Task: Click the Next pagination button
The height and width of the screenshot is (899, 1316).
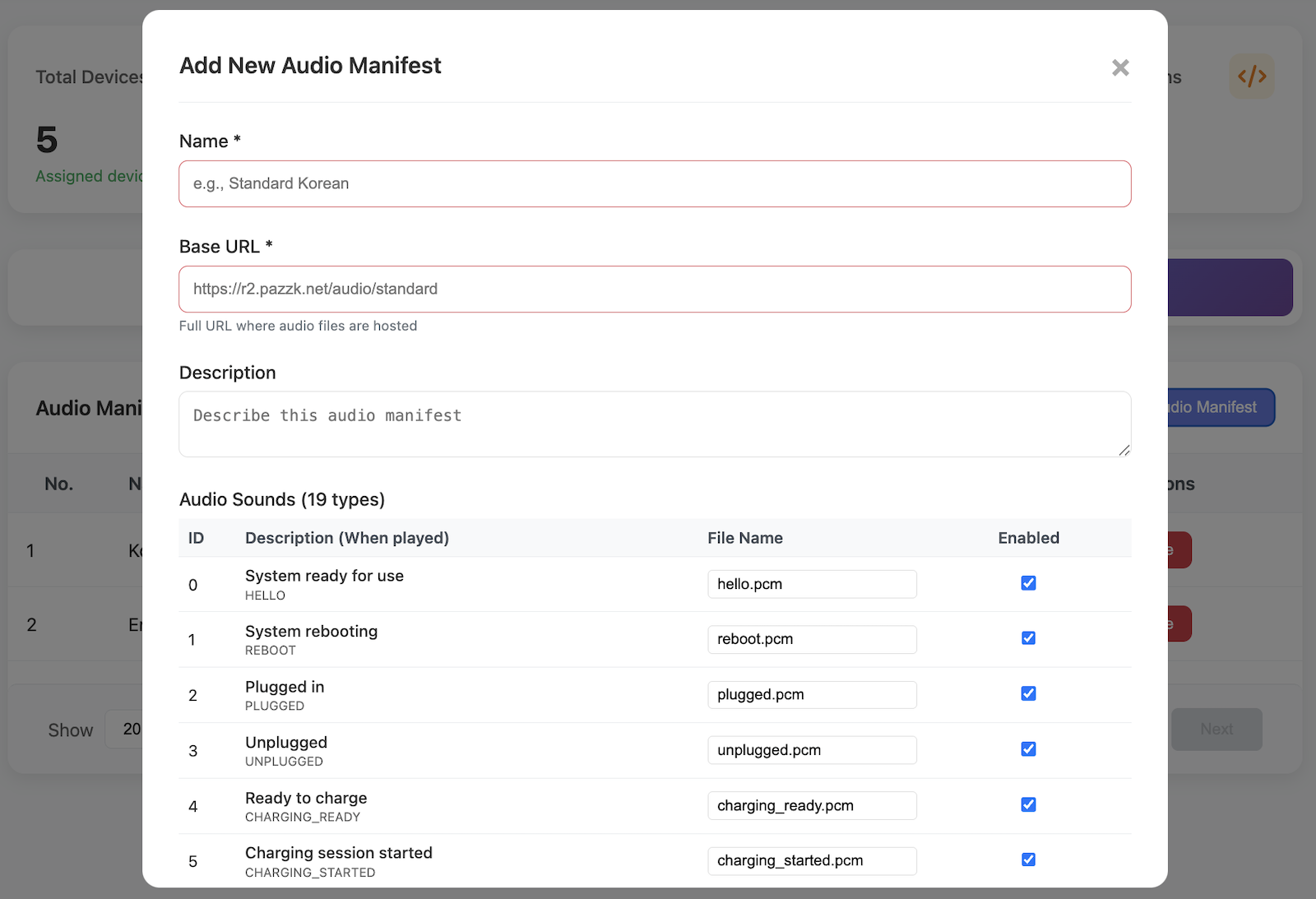Action: 1216,729
